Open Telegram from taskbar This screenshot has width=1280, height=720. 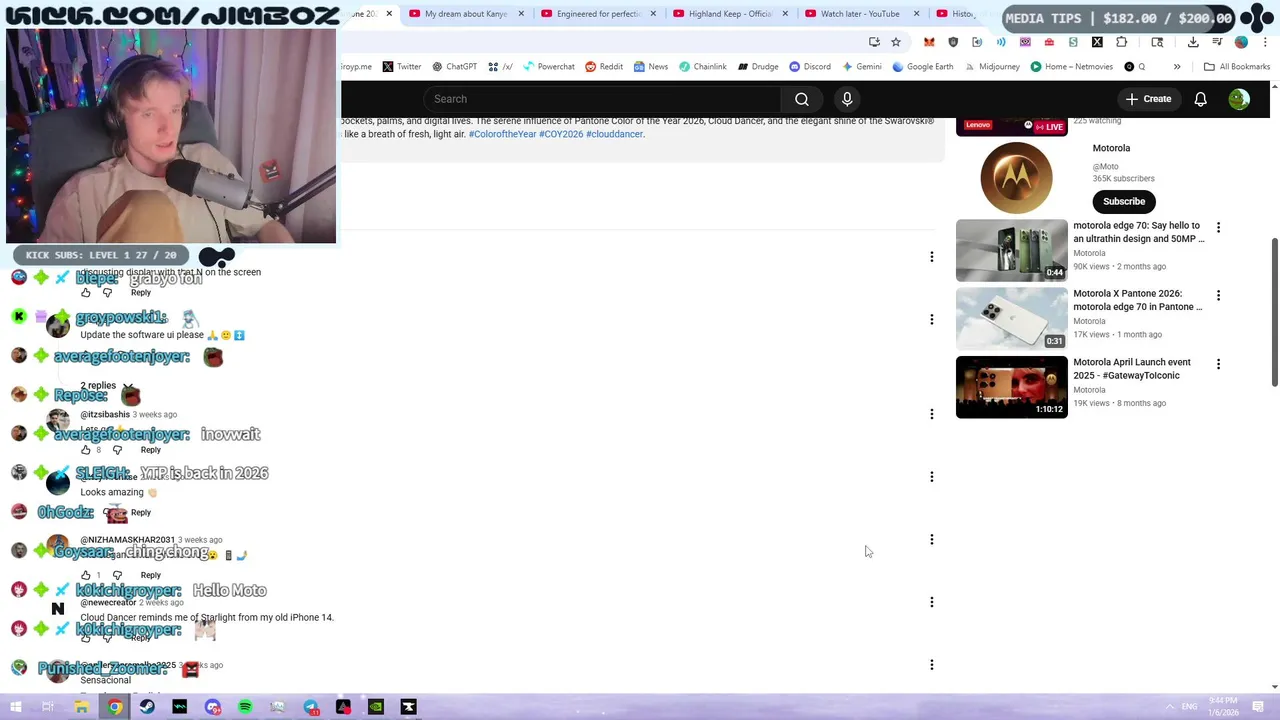tap(311, 707)
